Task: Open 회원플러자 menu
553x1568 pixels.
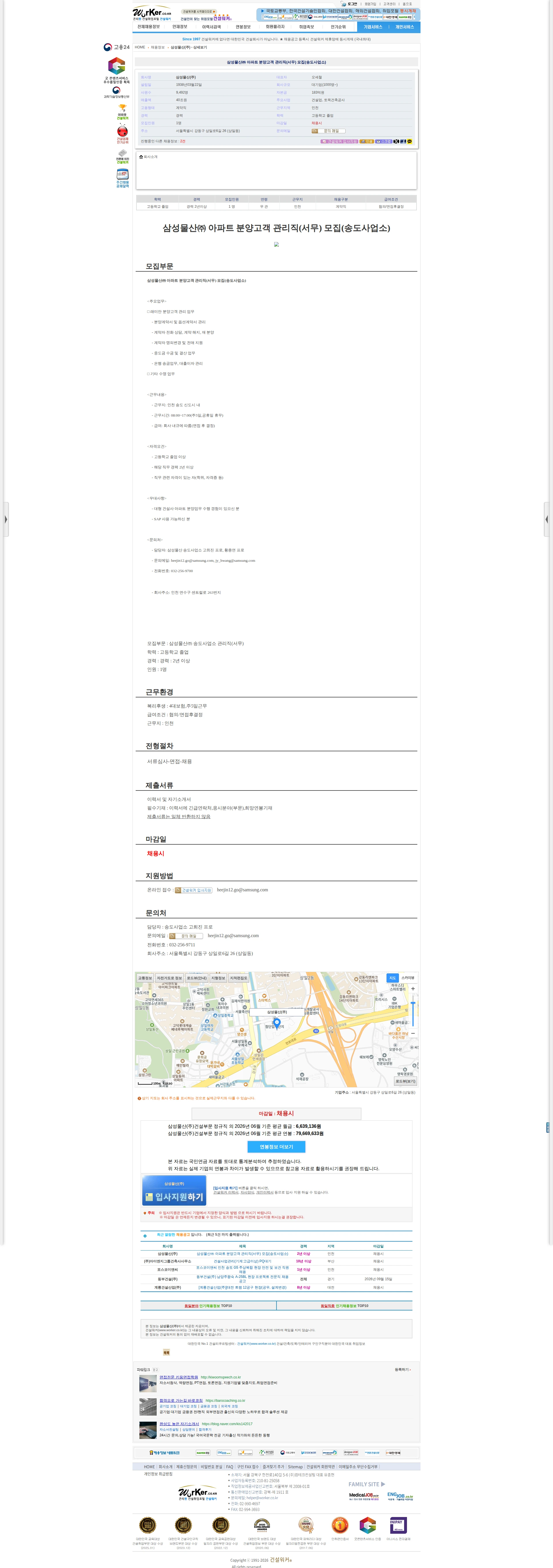Action: click(275, 27)
